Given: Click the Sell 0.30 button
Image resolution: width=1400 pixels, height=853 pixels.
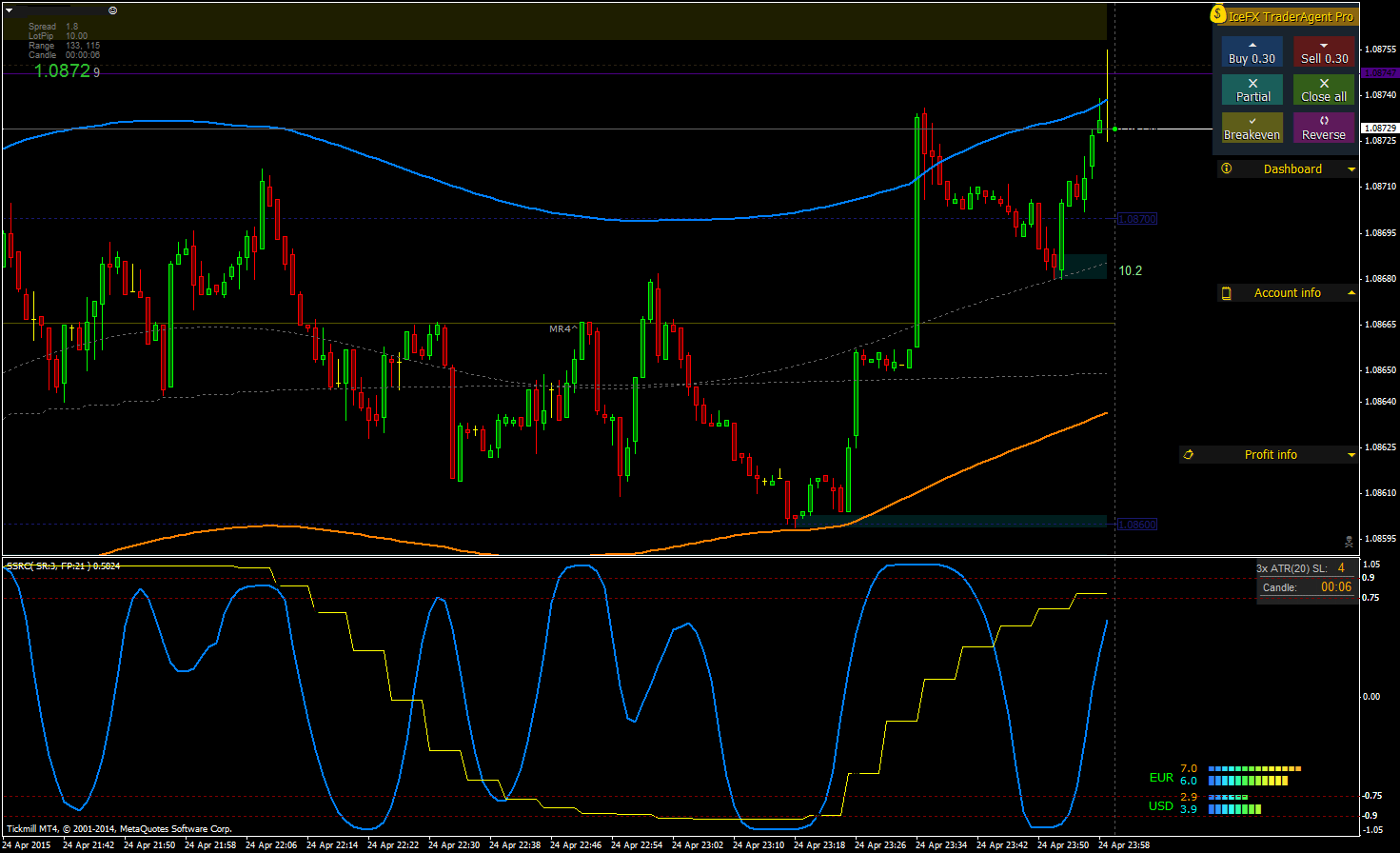Looking at the screenshot, I should pos(1324,51).
